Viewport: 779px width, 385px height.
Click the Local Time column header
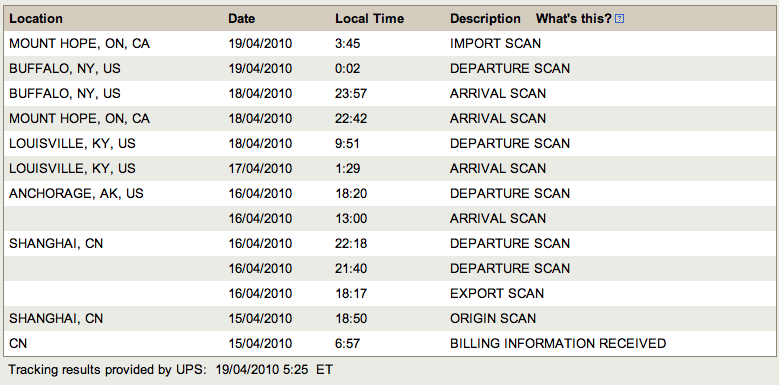tap(369, 19)
